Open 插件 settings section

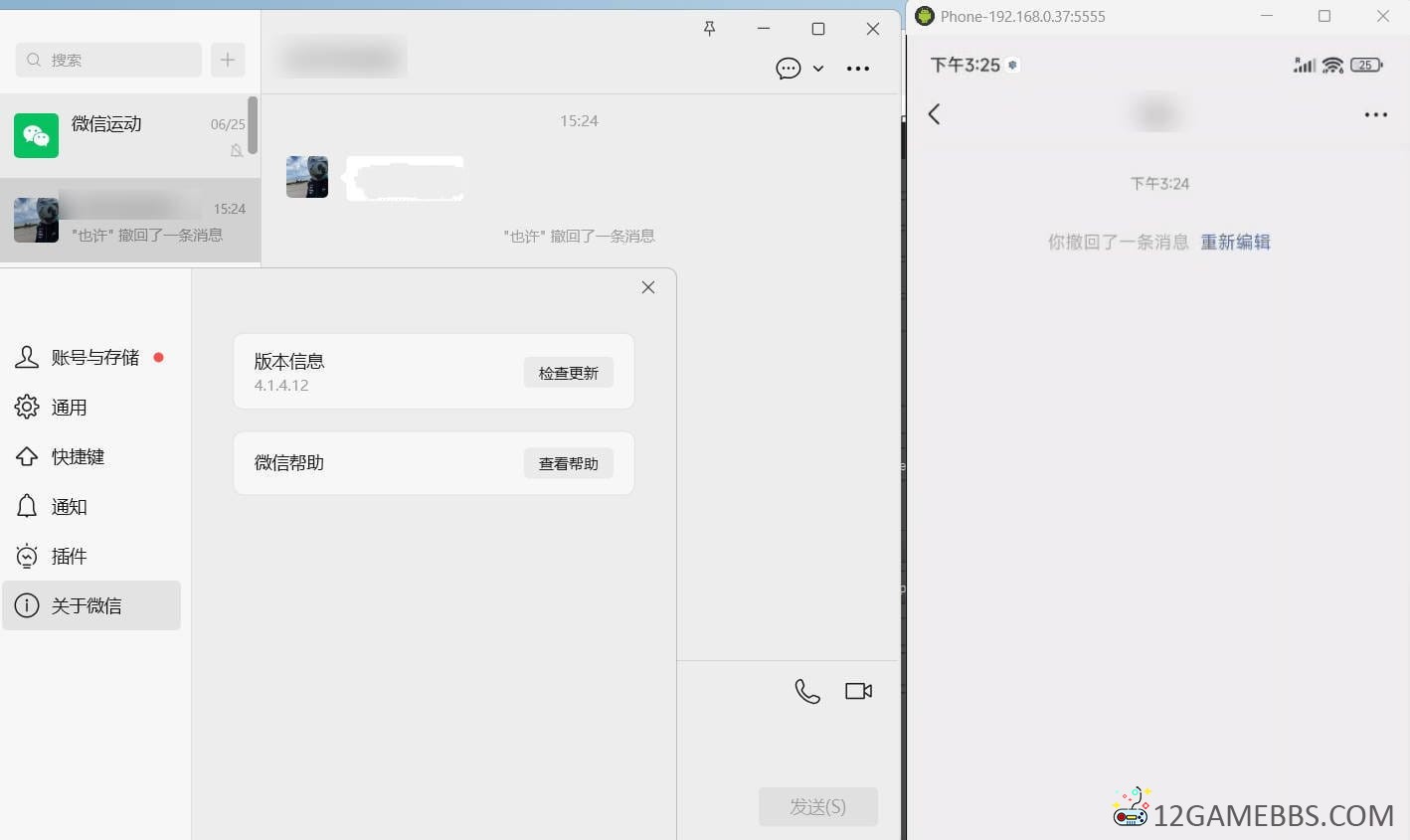click(69, 557)
